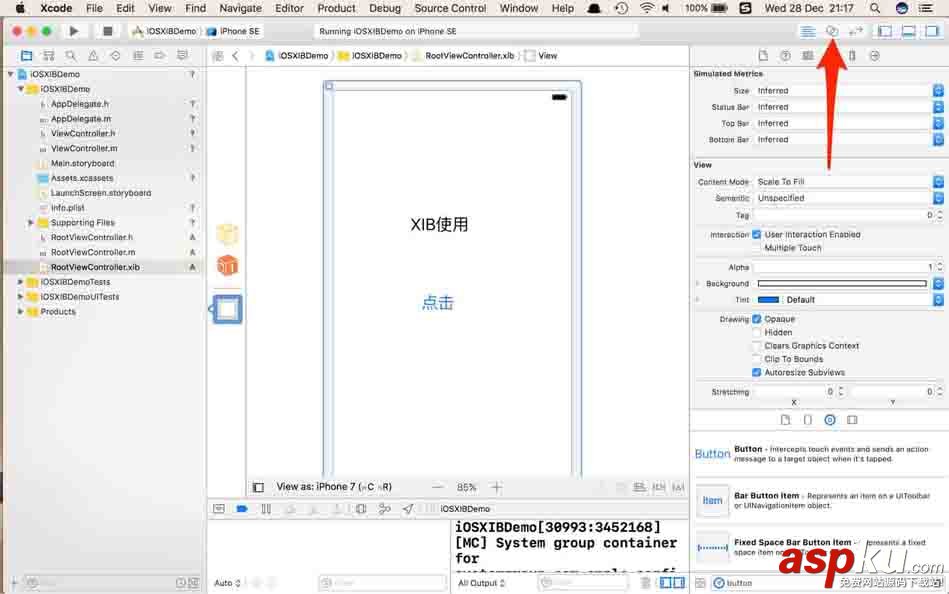Uncheck Autoresize Subviews
949x594 pixels.
coord(757,372)
